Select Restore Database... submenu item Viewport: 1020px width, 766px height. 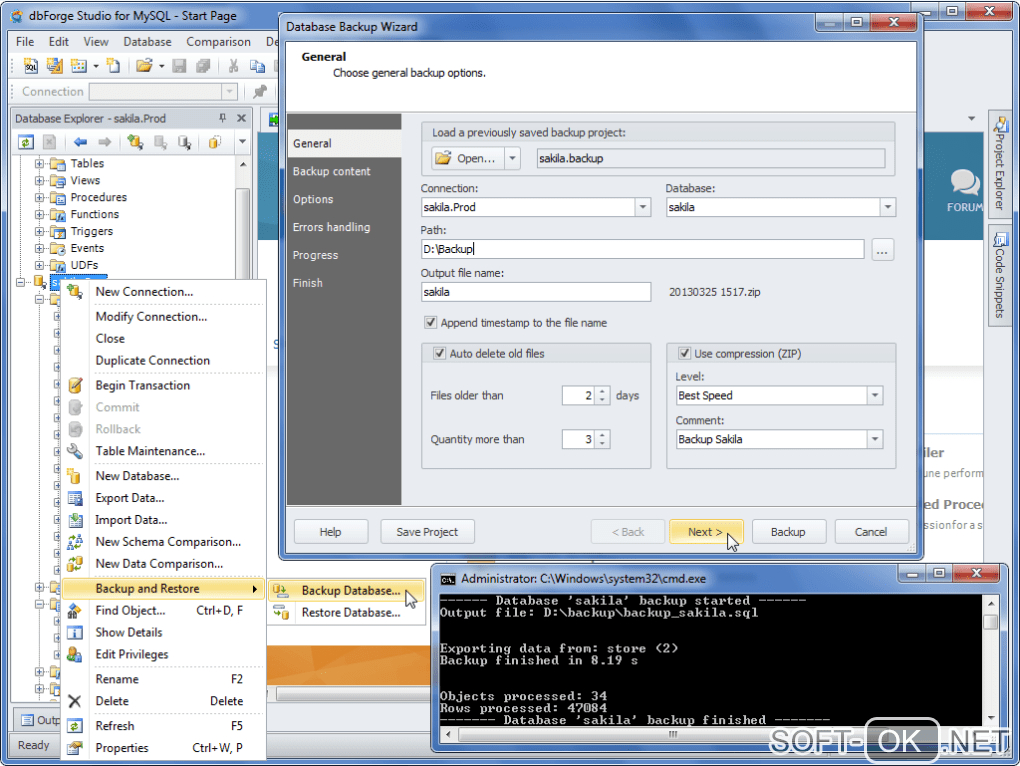pyautogui.click(x=347, y=613)
